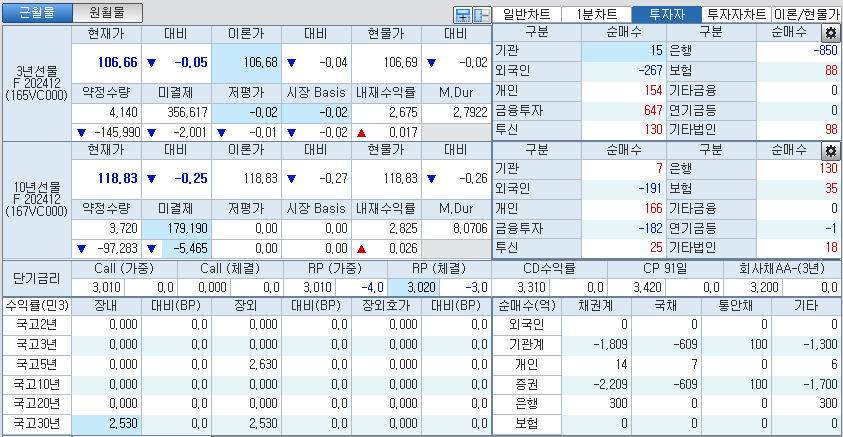Click the 10년선물 F 202412 label
Viewport: 843px width, 437px height.
pyautogui.click(x=37, y=199)
